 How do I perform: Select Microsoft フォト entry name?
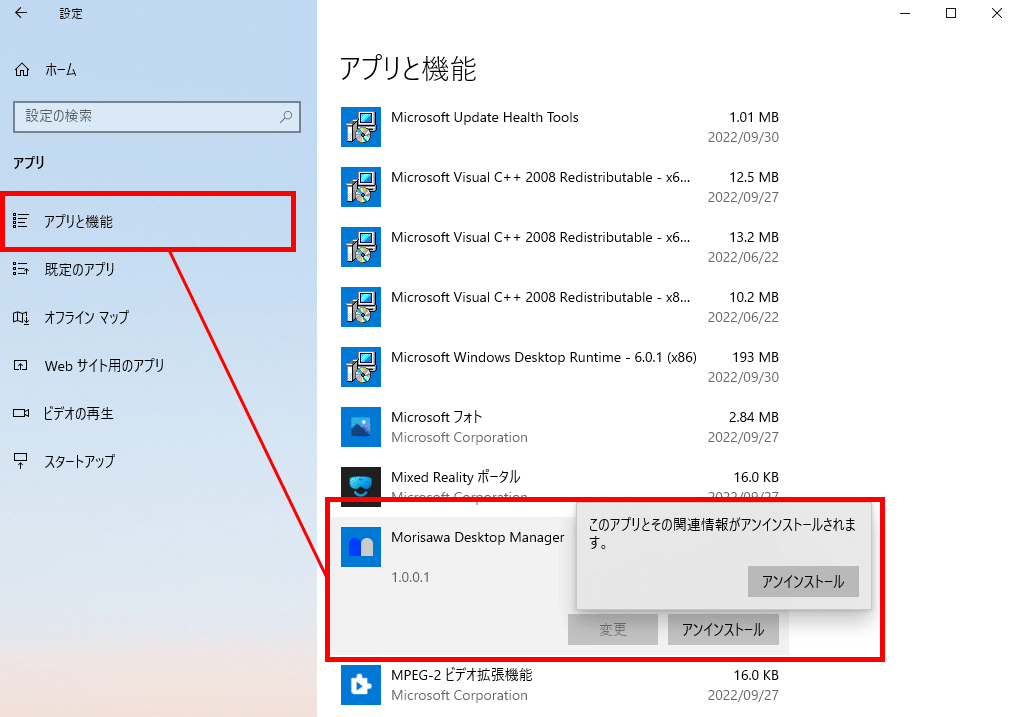437,417
